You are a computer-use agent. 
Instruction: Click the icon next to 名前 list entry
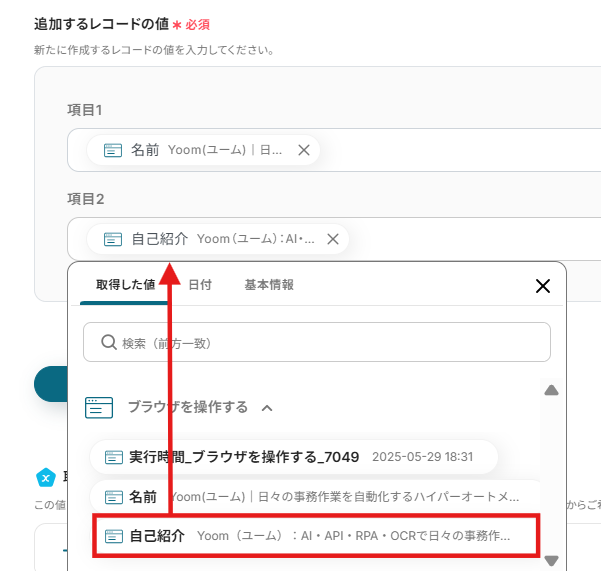pyautogui.click(x=114, y=497)
